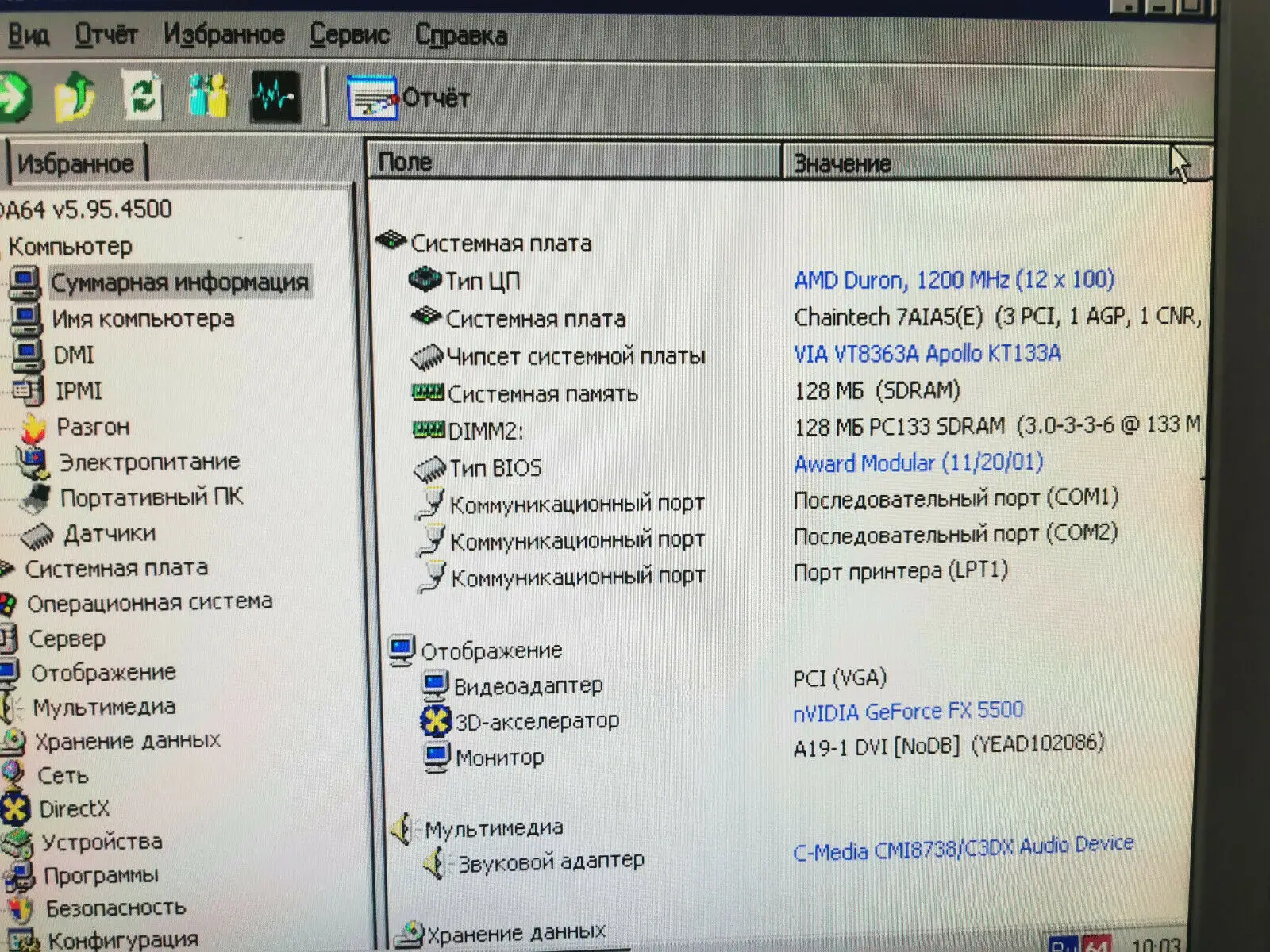1270x952 pixels.
Task: Click the Электропитание power icon
Action: [33, 460]
